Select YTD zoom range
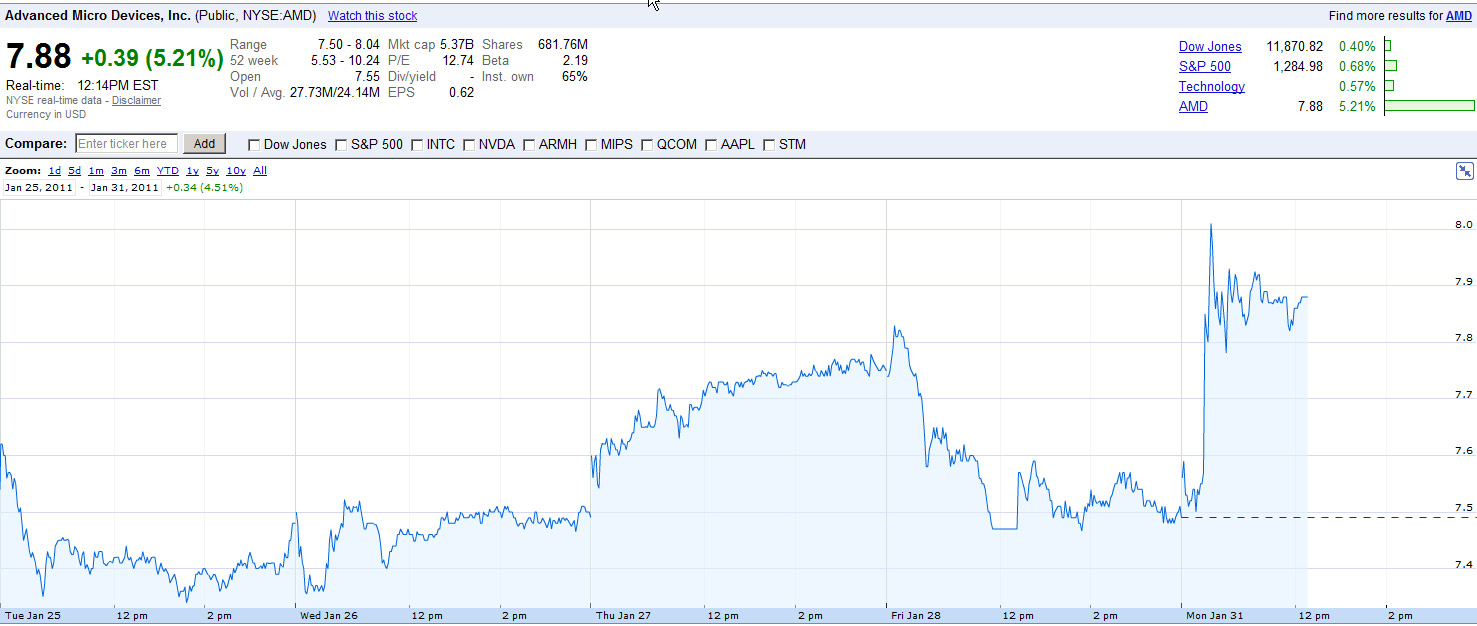Screen dimensions: 1477x626 coord(167,171)
